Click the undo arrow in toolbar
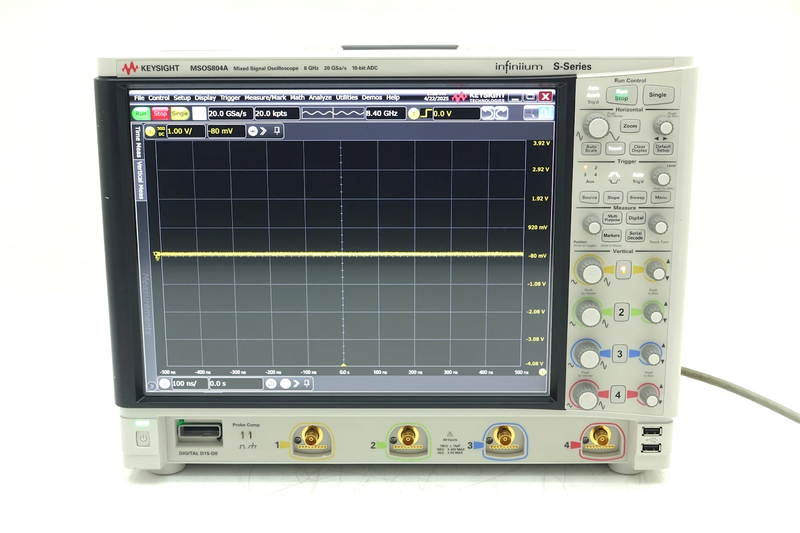This screenshot has height=533, width=800. 487,114
